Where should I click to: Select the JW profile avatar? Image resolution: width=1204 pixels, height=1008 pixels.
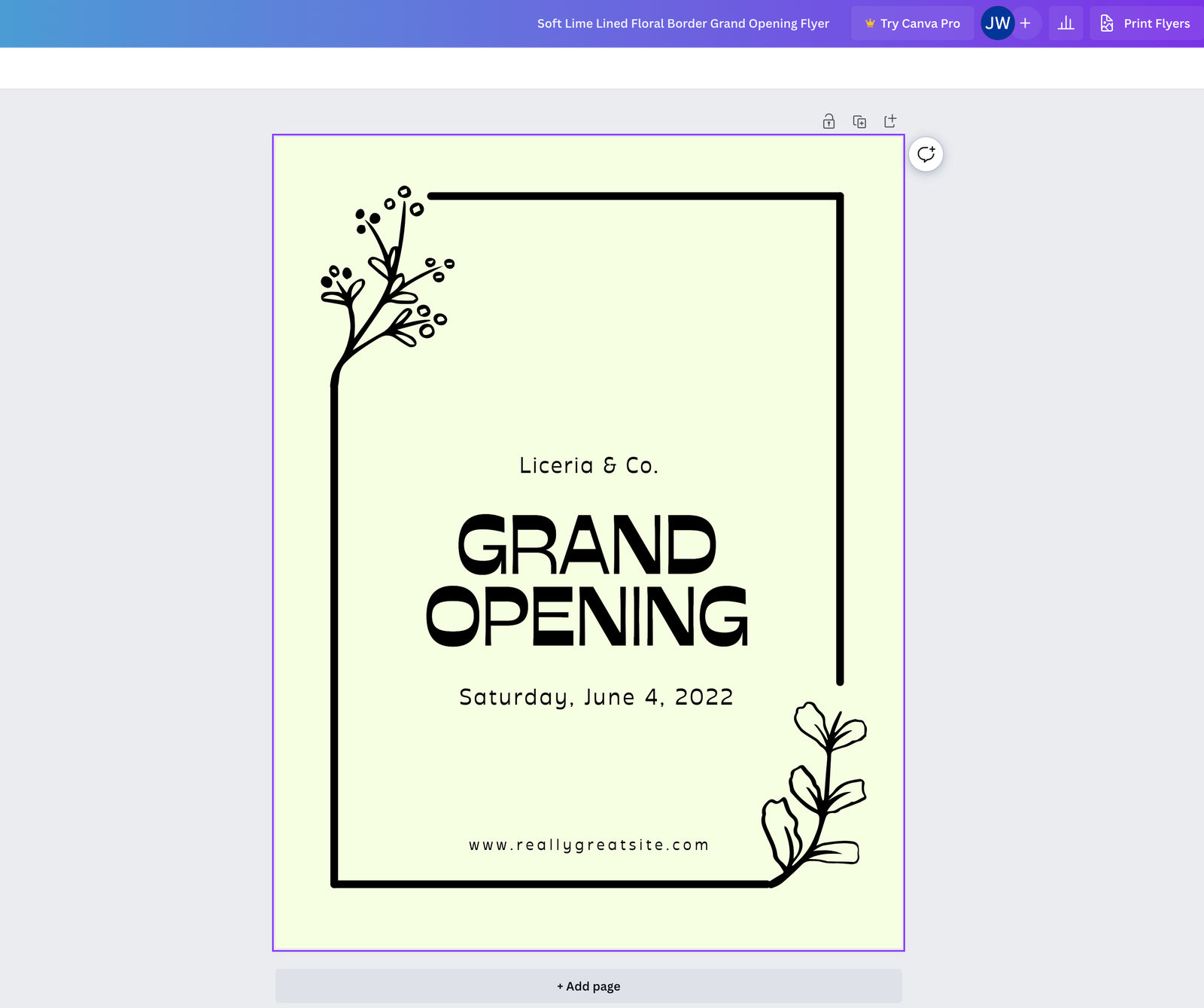pyautogui.click(x=997, y=23)
